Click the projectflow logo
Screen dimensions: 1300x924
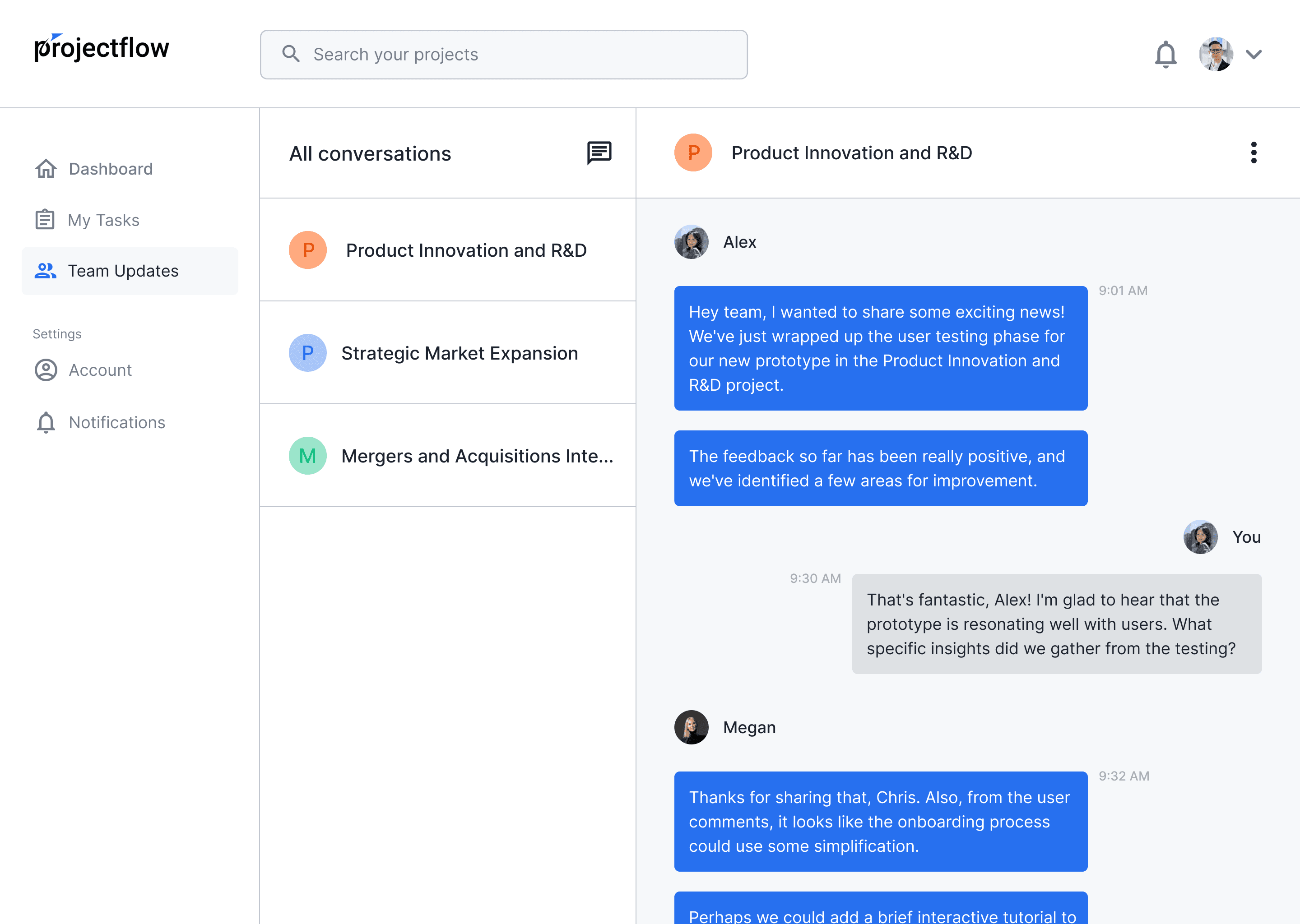pos(102,48)
